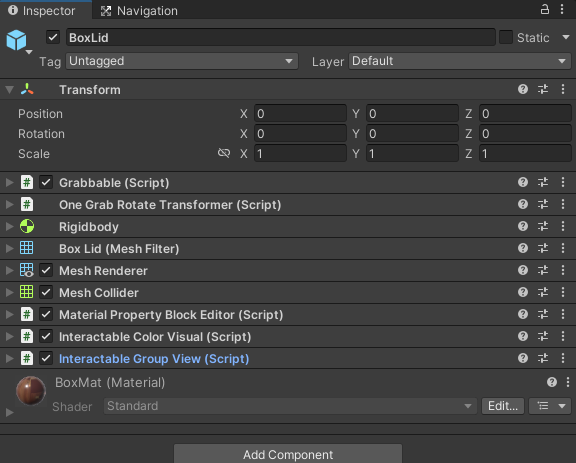This screenshot has width=576, height=463.
Task: Open BoxMat material help icon
Action: [x=552, y=382]
